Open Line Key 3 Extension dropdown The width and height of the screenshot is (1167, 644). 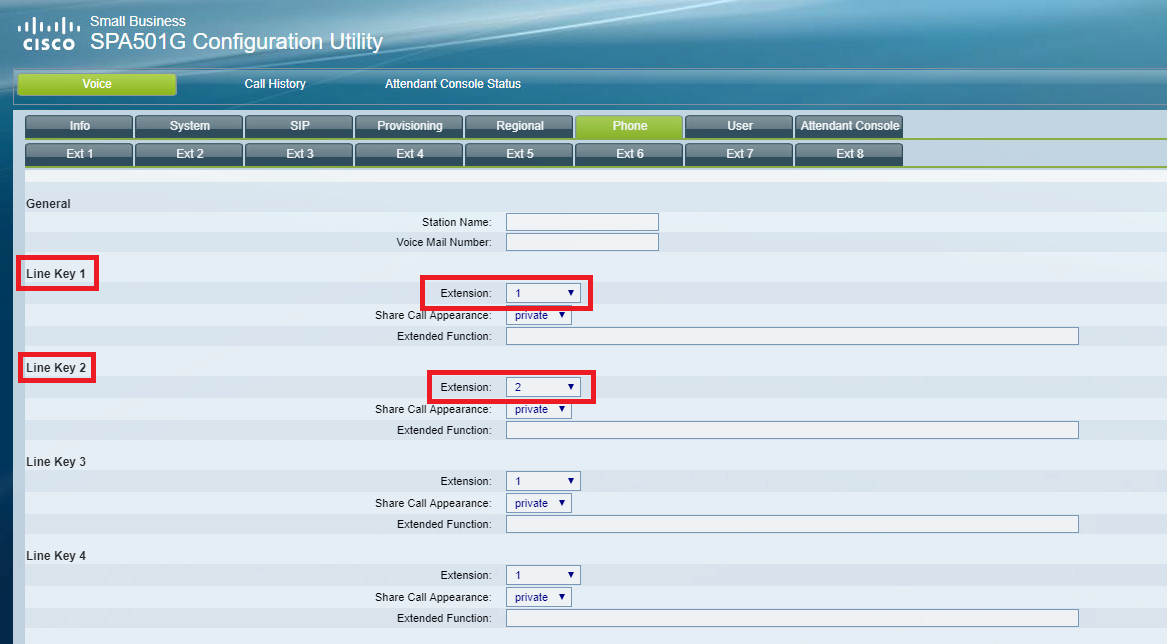click(x=543, y=481)
